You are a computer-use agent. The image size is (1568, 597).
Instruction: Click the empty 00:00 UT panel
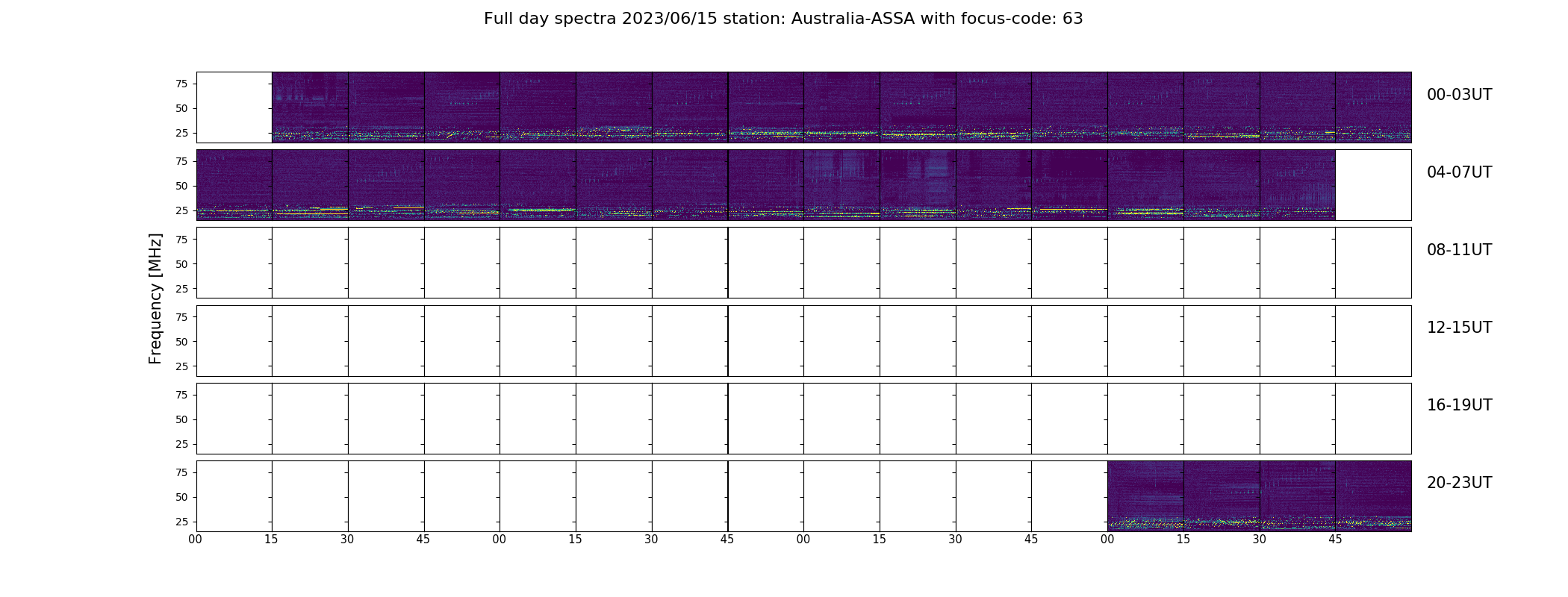[x=234, y=107]
